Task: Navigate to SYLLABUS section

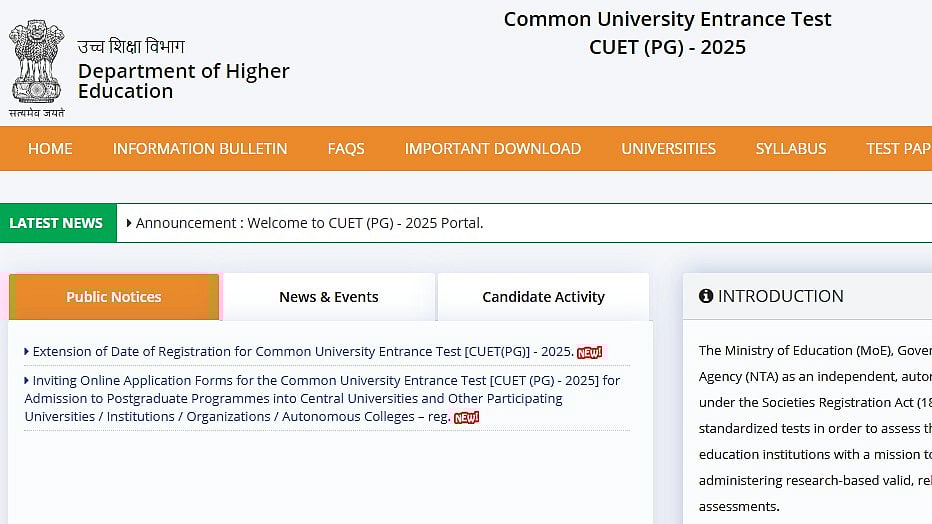Action: pyautogui.click(x=791, y=148)
